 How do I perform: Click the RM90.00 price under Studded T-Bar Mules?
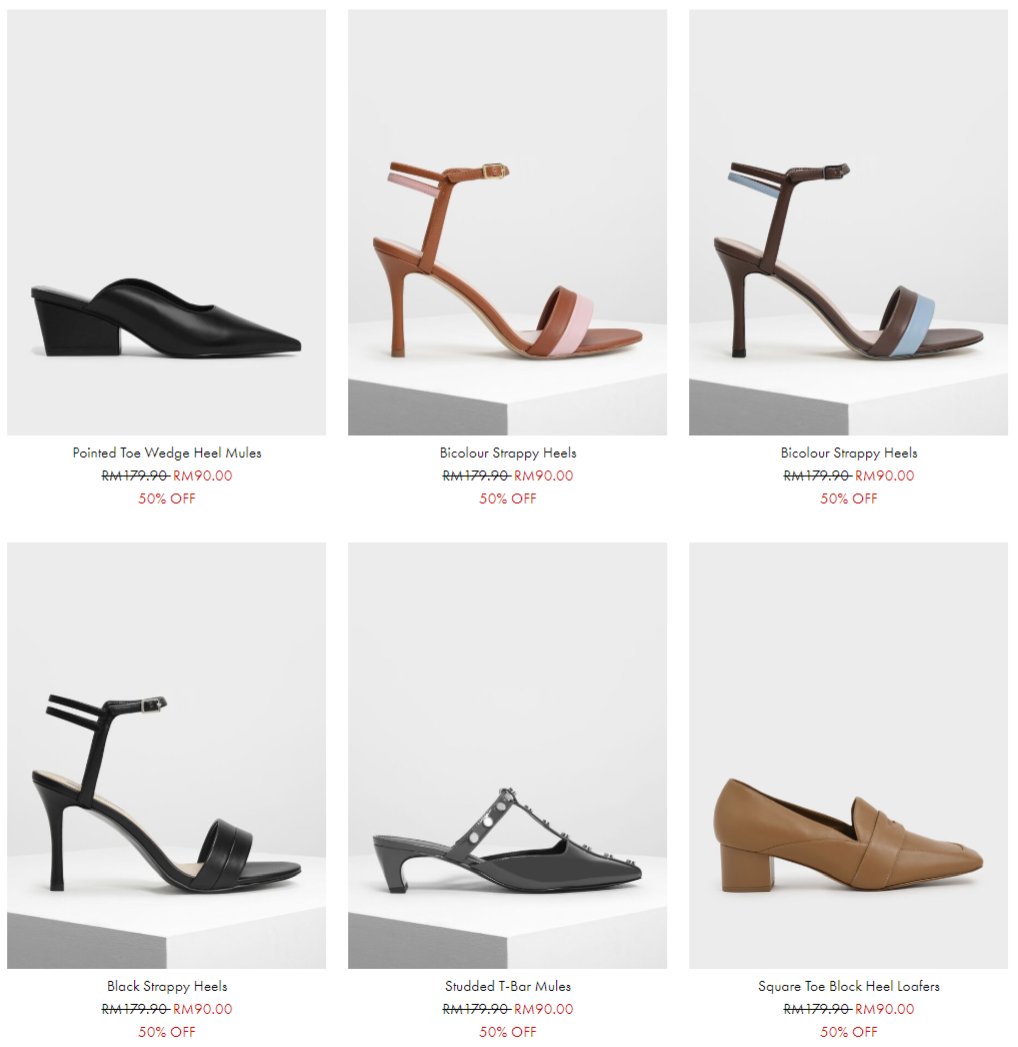(x=544, y=1009)
